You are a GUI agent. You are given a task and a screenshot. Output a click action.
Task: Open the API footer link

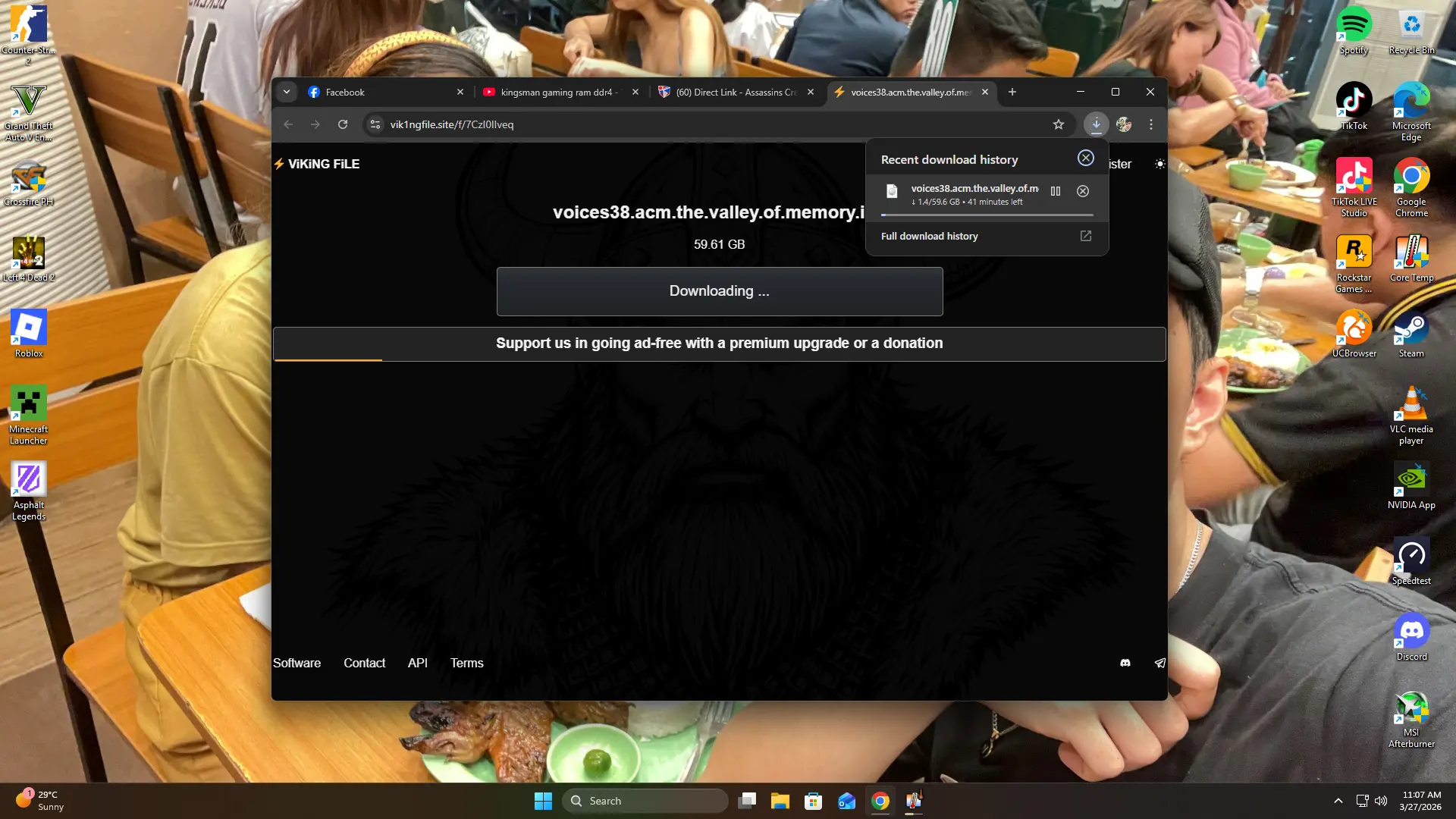pos(418,663)
